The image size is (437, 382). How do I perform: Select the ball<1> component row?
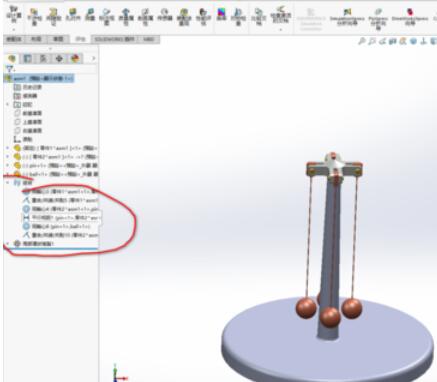pyautogui.click(x=56, y=174)
